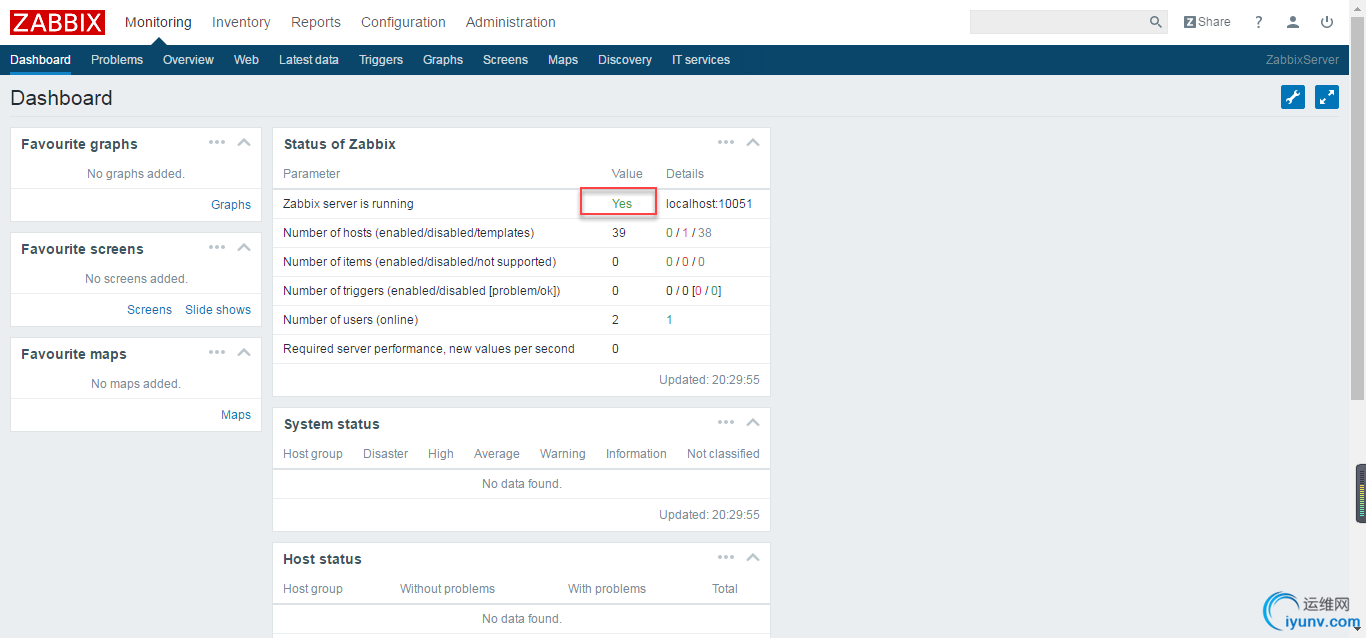The image size is (1366, 638).
Task: Click online users count link 1
Action: click(x=670, y=320)
